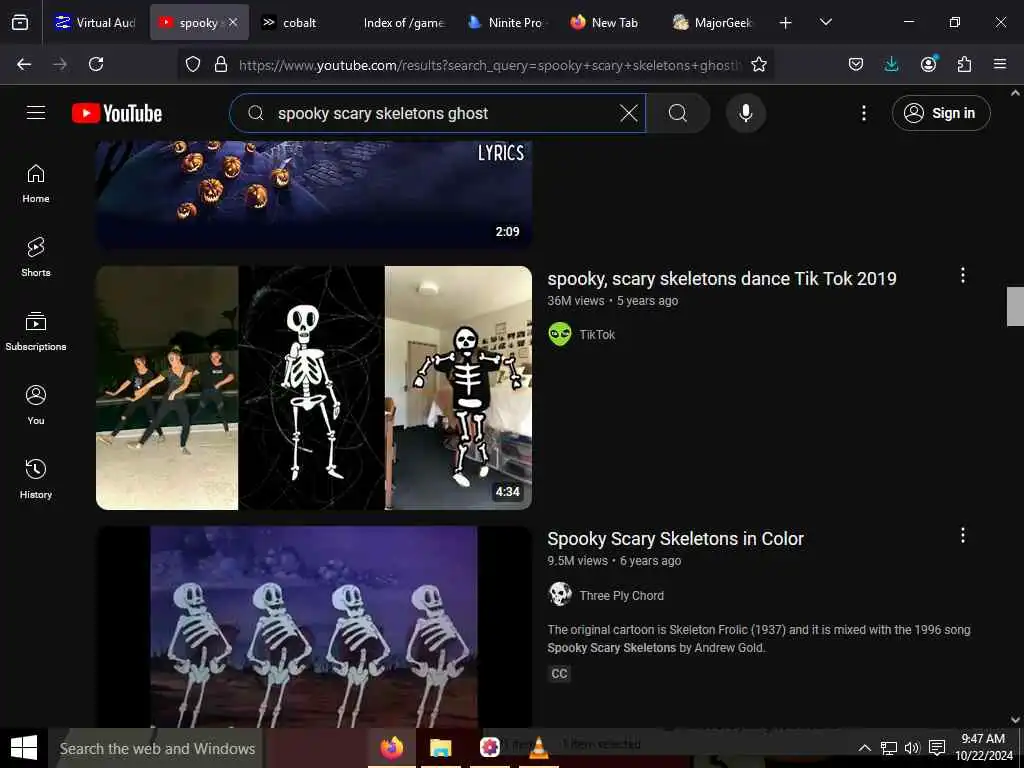Open Firefox View icon in tab bar
Viewport: 1024px width, 768px height.
point(20,22)
